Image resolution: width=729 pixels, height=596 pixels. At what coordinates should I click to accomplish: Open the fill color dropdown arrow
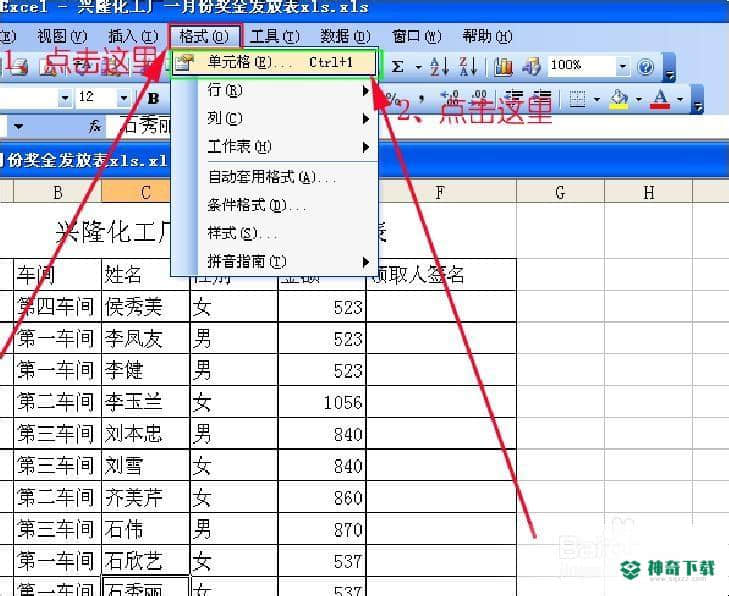(x=639, y=99)
